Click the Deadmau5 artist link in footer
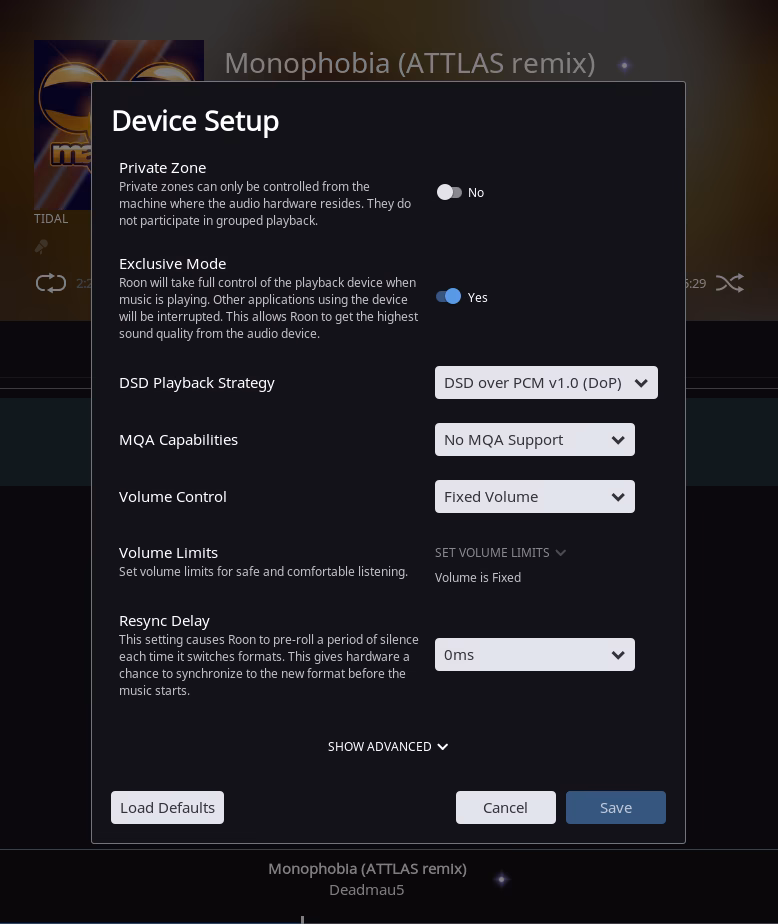Viewport: 778px width, 924px height. (x=367, y=890)
